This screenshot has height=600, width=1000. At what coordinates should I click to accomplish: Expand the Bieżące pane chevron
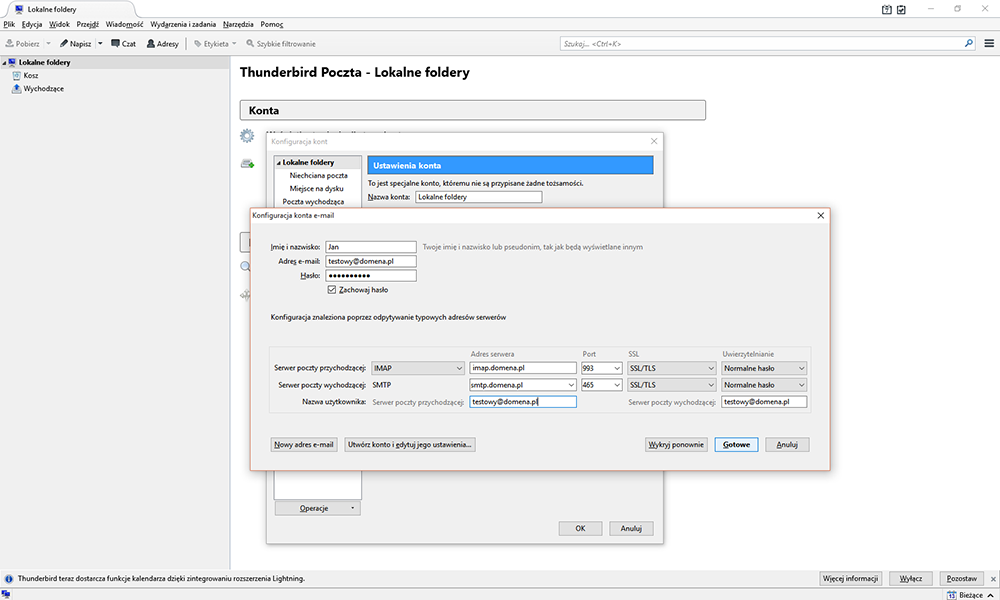coord(990,595)
